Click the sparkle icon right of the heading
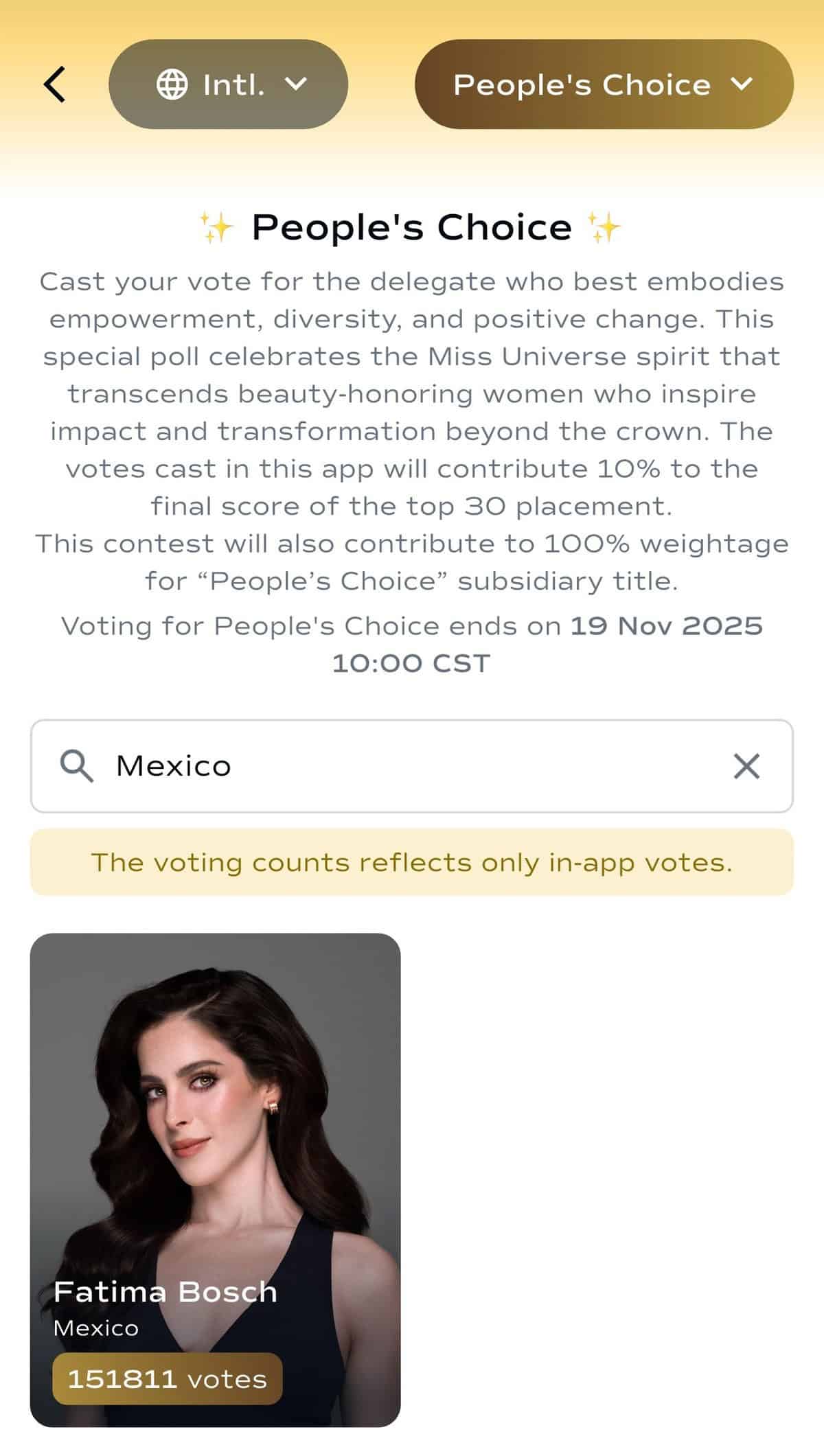This screenshot has width=824, height=1456. pos(604,227)
